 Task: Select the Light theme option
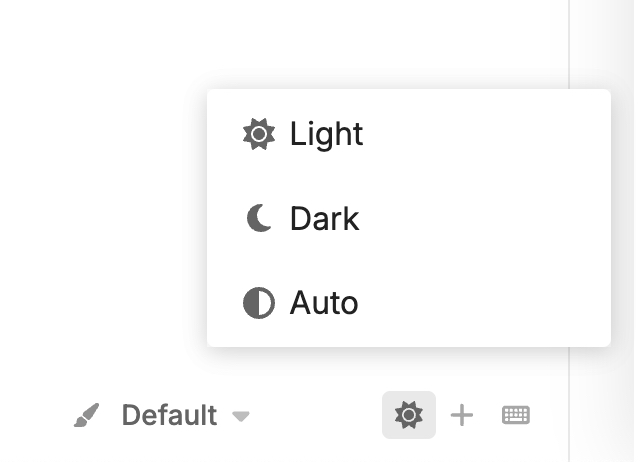pyautogui.click(x=326, y=134)
